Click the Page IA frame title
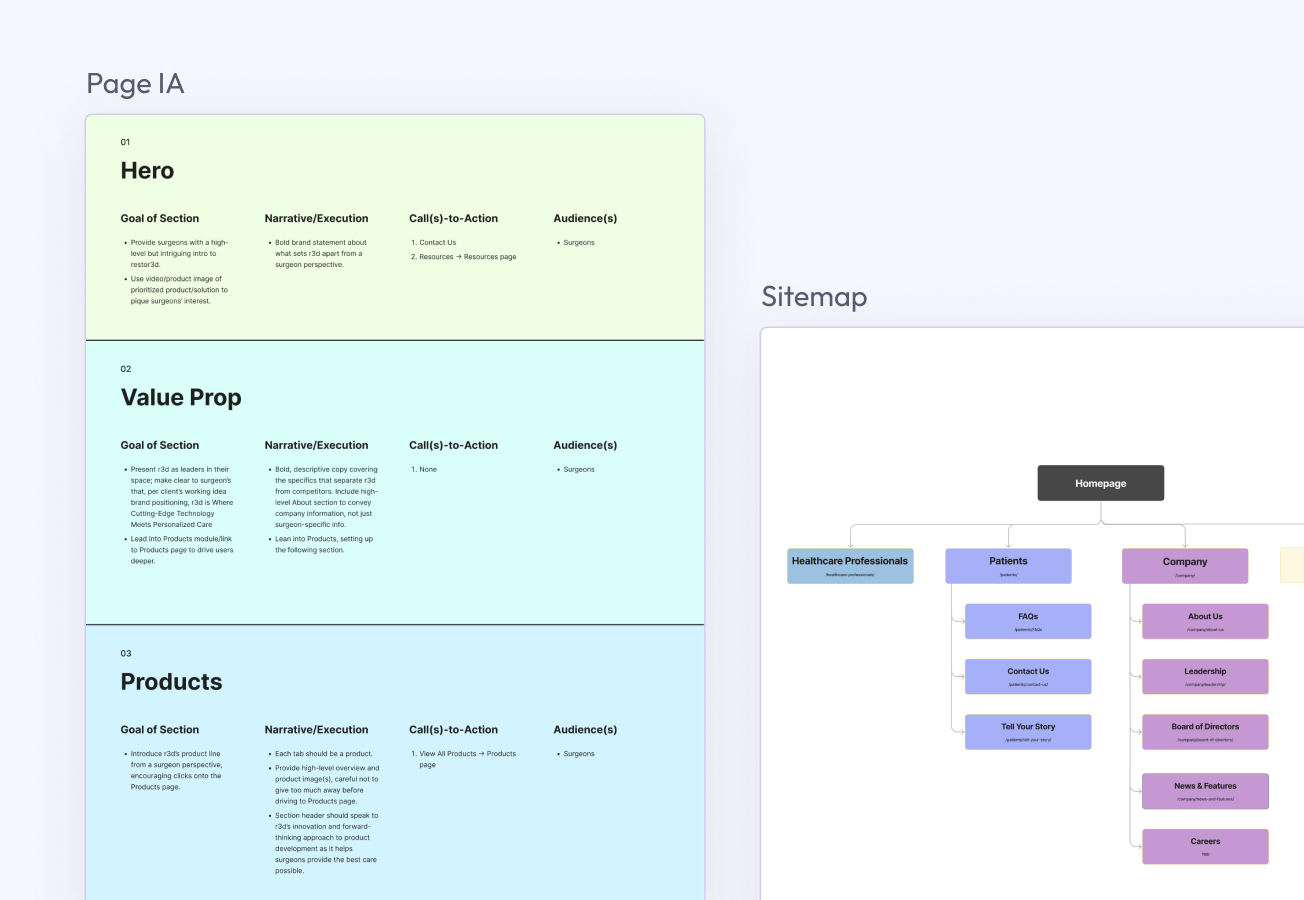 click(x=135, y=84)
